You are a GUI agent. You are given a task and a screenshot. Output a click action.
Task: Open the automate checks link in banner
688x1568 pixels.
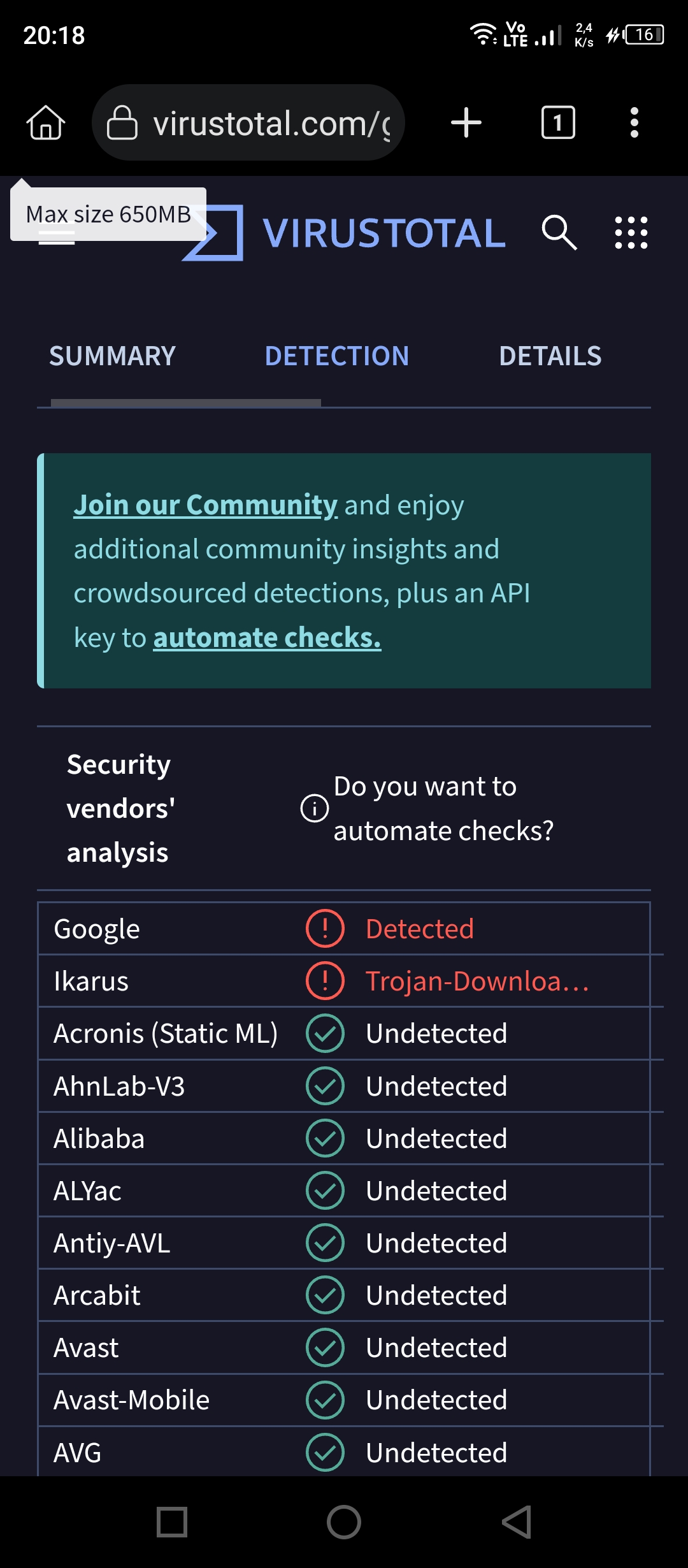[x=267, y=637]
